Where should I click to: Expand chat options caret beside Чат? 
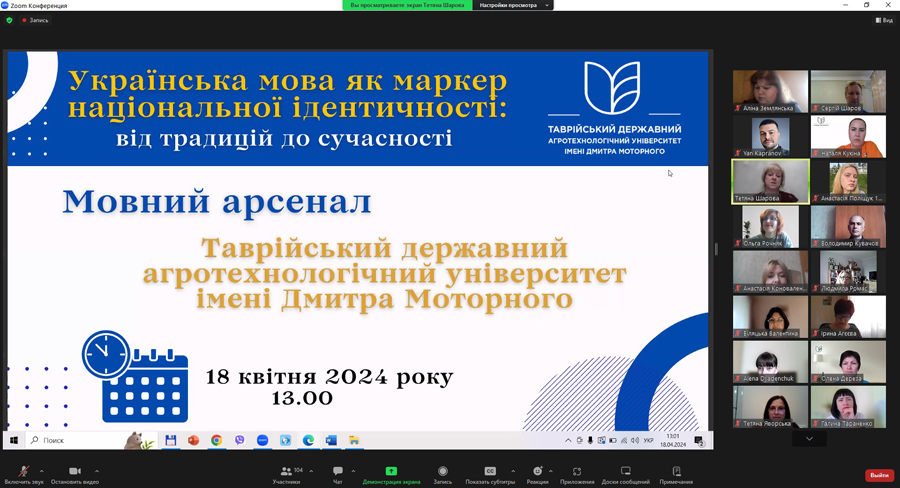coord(353,471)
